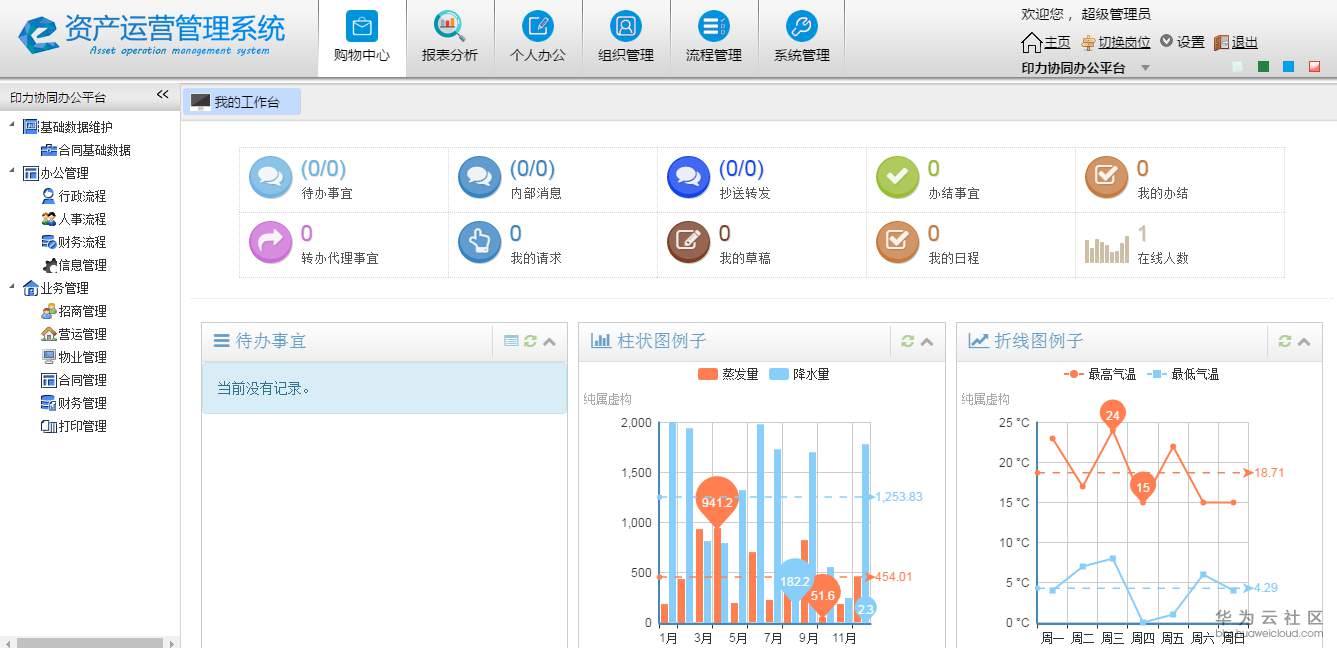The width and height of the screenshot is (1337, 648).
Task: Click the 我的日程 checkbox icon
Action: click(898, 243)
